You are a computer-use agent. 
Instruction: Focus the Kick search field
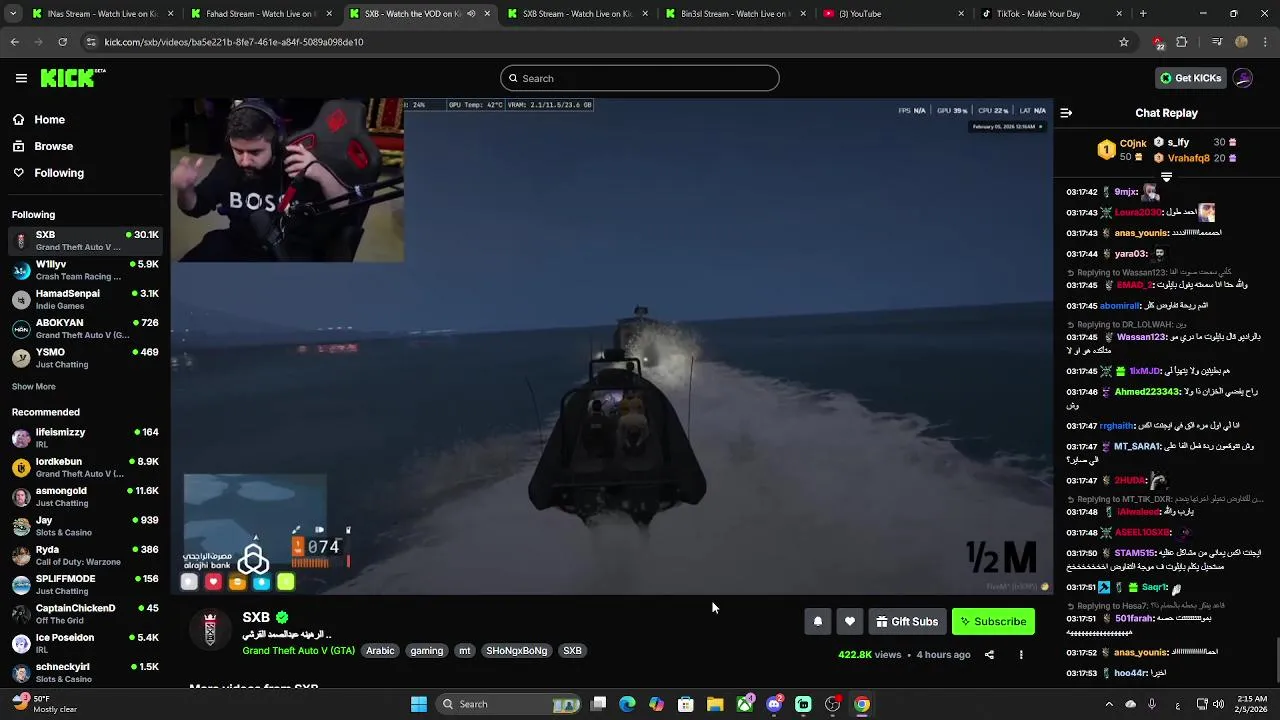point(640,78)
